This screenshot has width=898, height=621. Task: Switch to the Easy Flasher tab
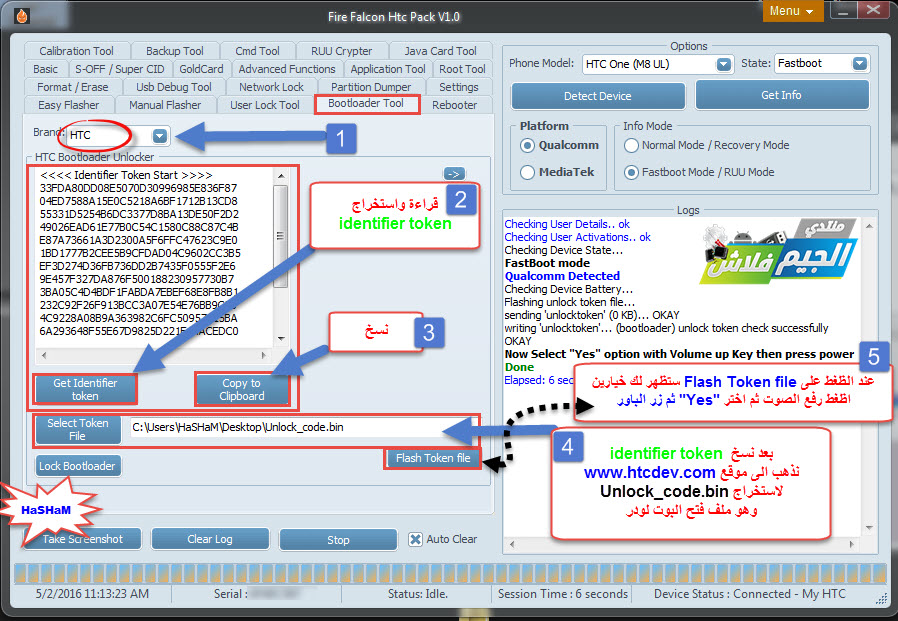pyautogui.click(x=68, y=105)
